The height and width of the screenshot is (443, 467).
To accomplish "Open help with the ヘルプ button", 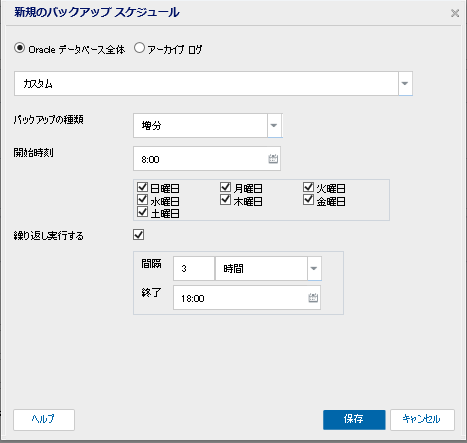I will (44, 419).
